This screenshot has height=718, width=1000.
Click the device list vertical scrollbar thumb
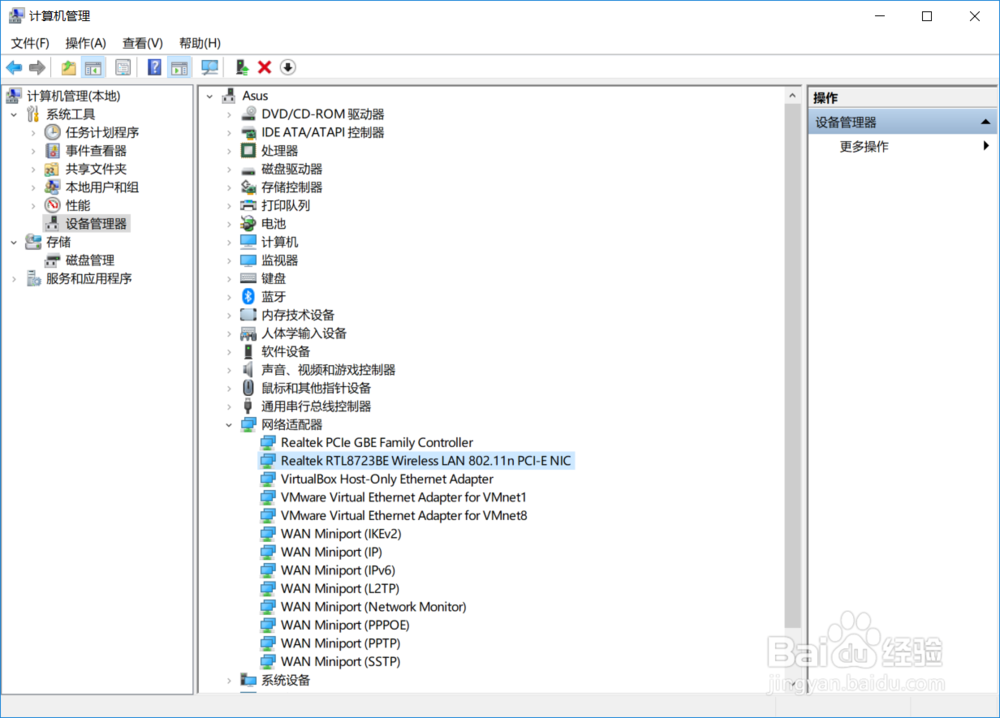tap(792, 365)
